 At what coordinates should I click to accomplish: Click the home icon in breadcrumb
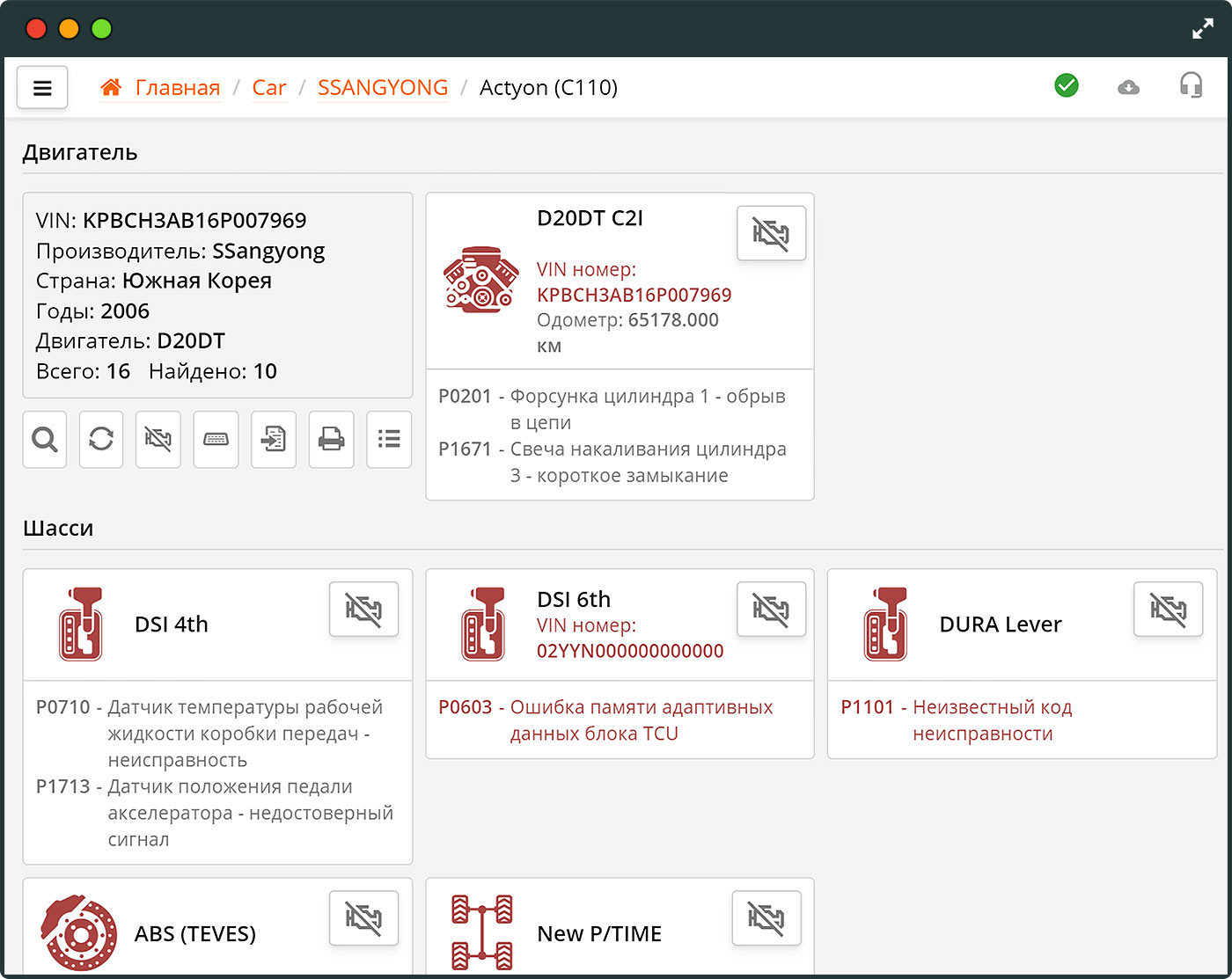(x=111, y=87)
